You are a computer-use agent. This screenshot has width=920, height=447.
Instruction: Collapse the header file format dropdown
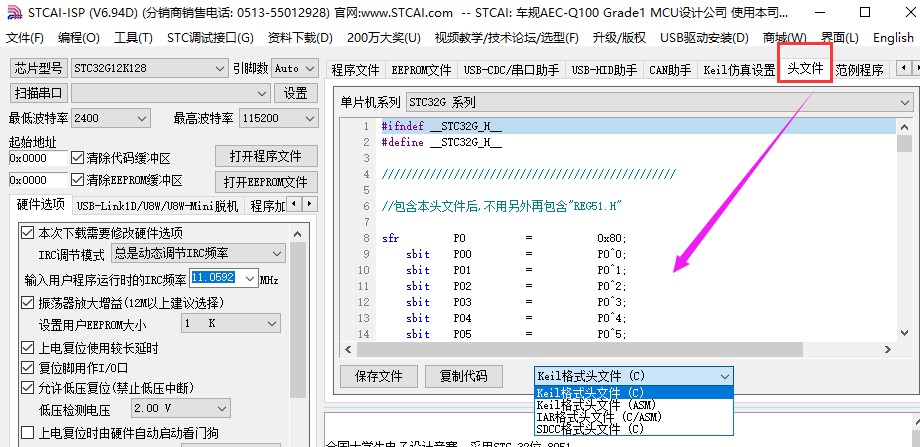[725, 376]
